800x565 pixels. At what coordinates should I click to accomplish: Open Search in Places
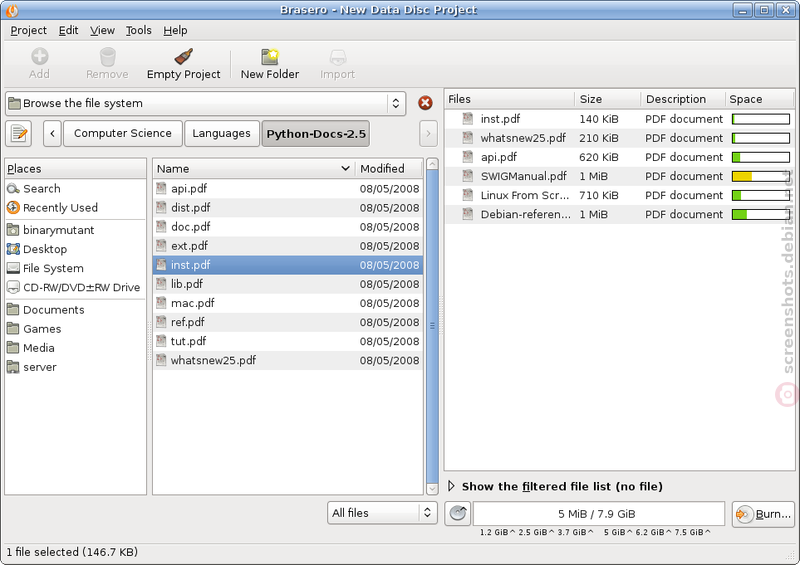[76, 189]
